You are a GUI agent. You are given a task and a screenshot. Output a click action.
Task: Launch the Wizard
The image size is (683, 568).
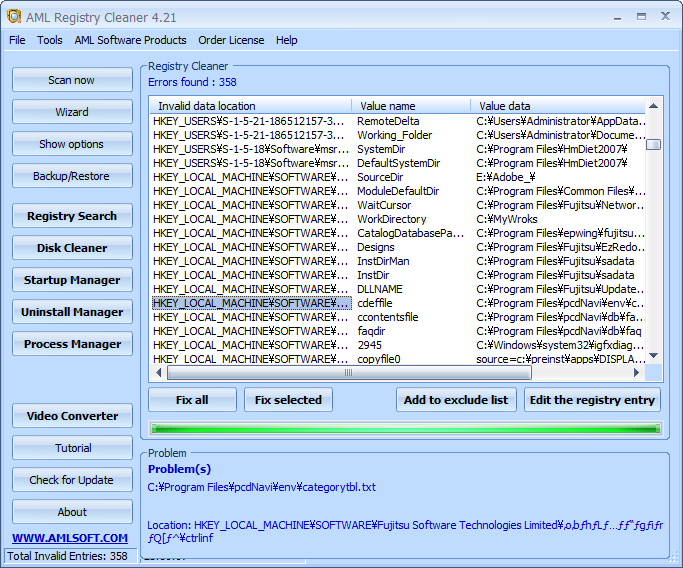coord(72,112)
